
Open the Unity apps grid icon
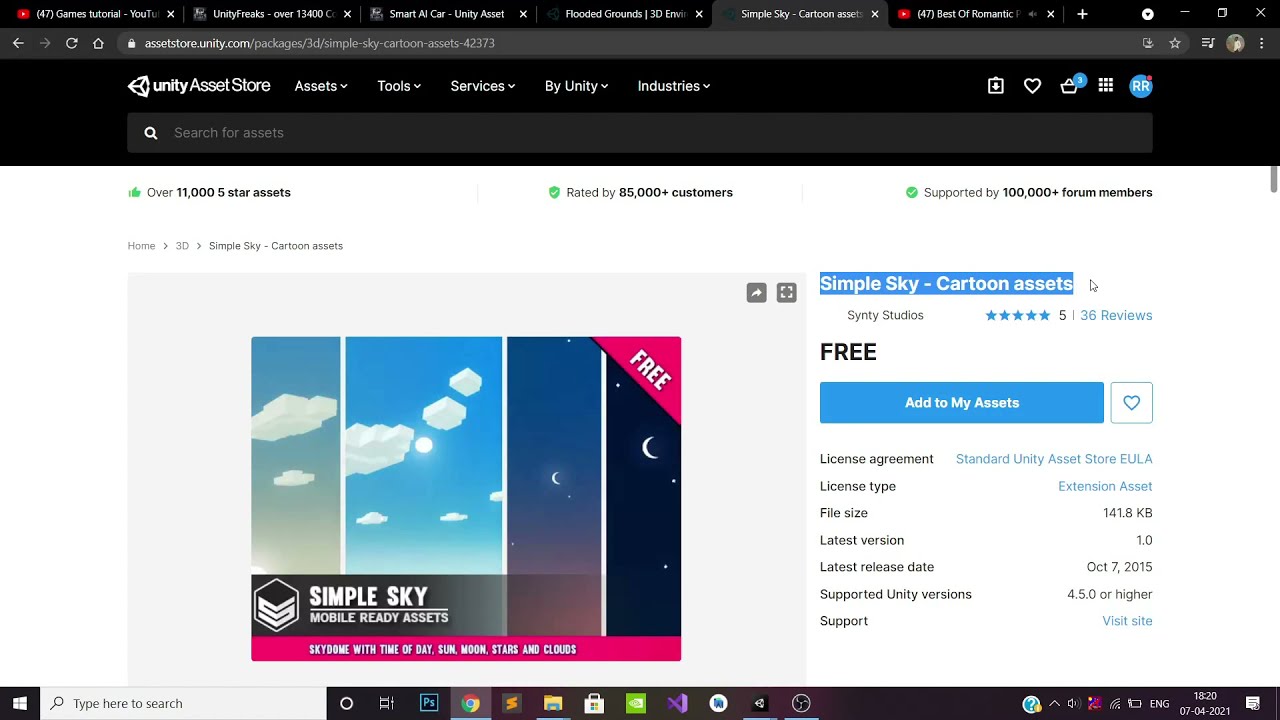point(1106,86)
